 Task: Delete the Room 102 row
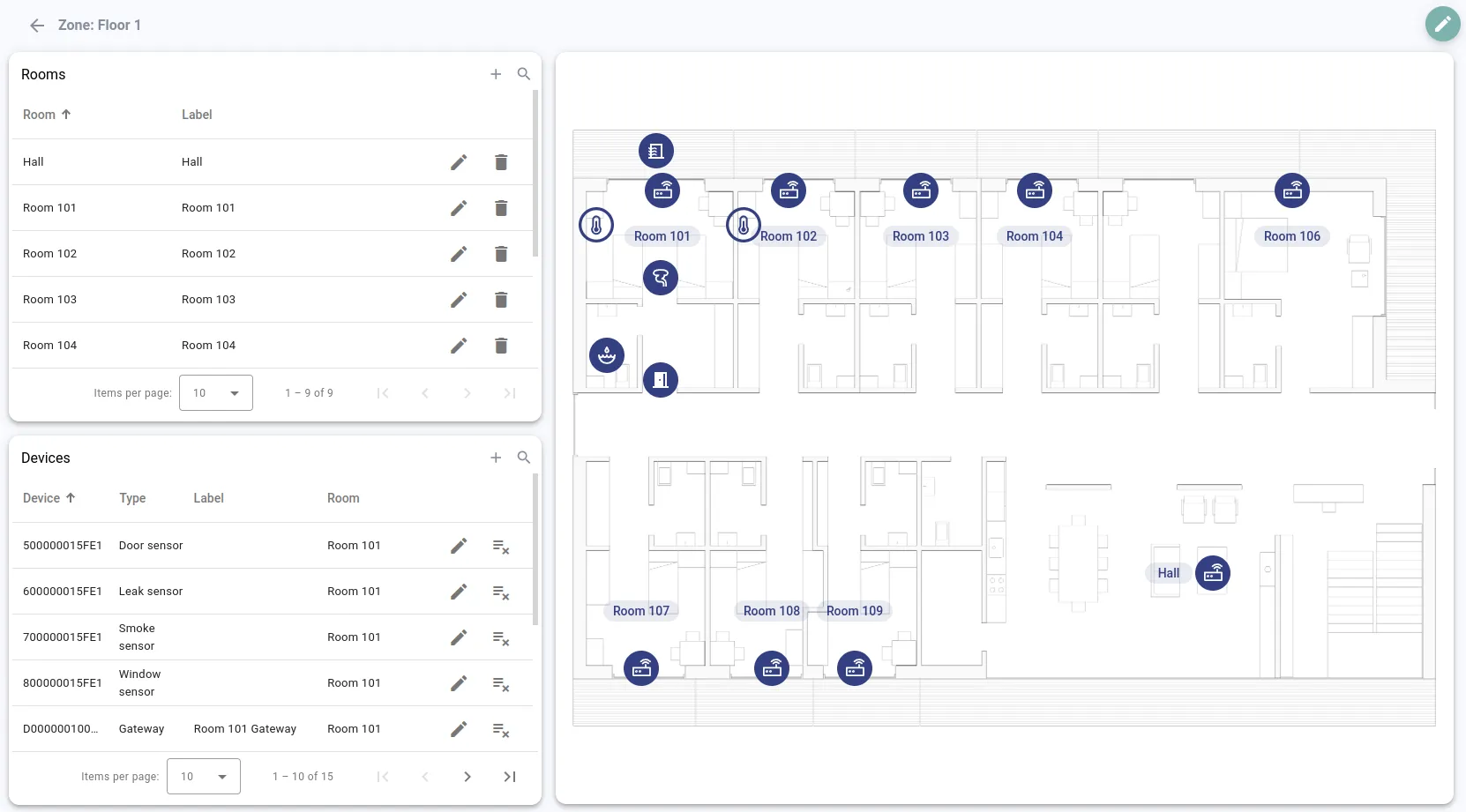click(x=501, y=254)
